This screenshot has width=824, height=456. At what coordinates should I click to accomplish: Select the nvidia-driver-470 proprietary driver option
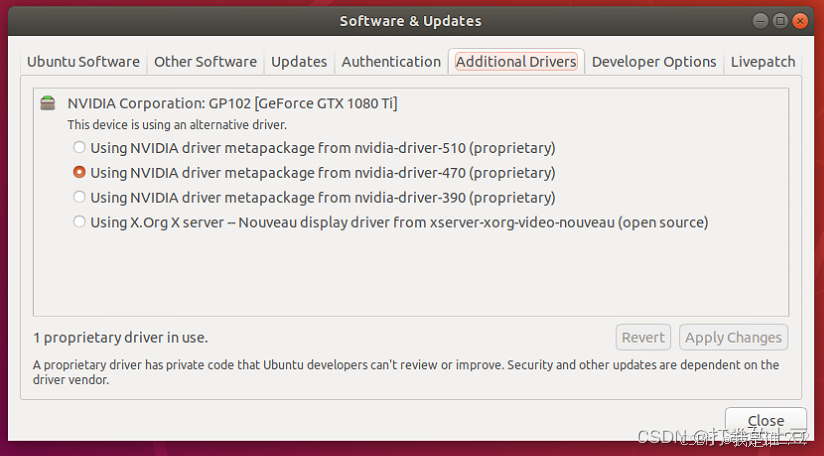[314, 172]
